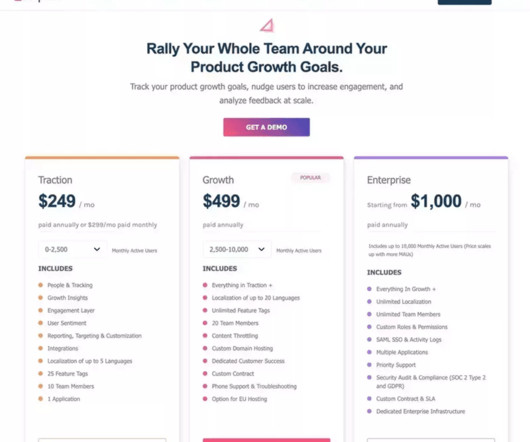530x442 pixels.
Task: Click the GET A DEMO button
Action: coord(266,127)
